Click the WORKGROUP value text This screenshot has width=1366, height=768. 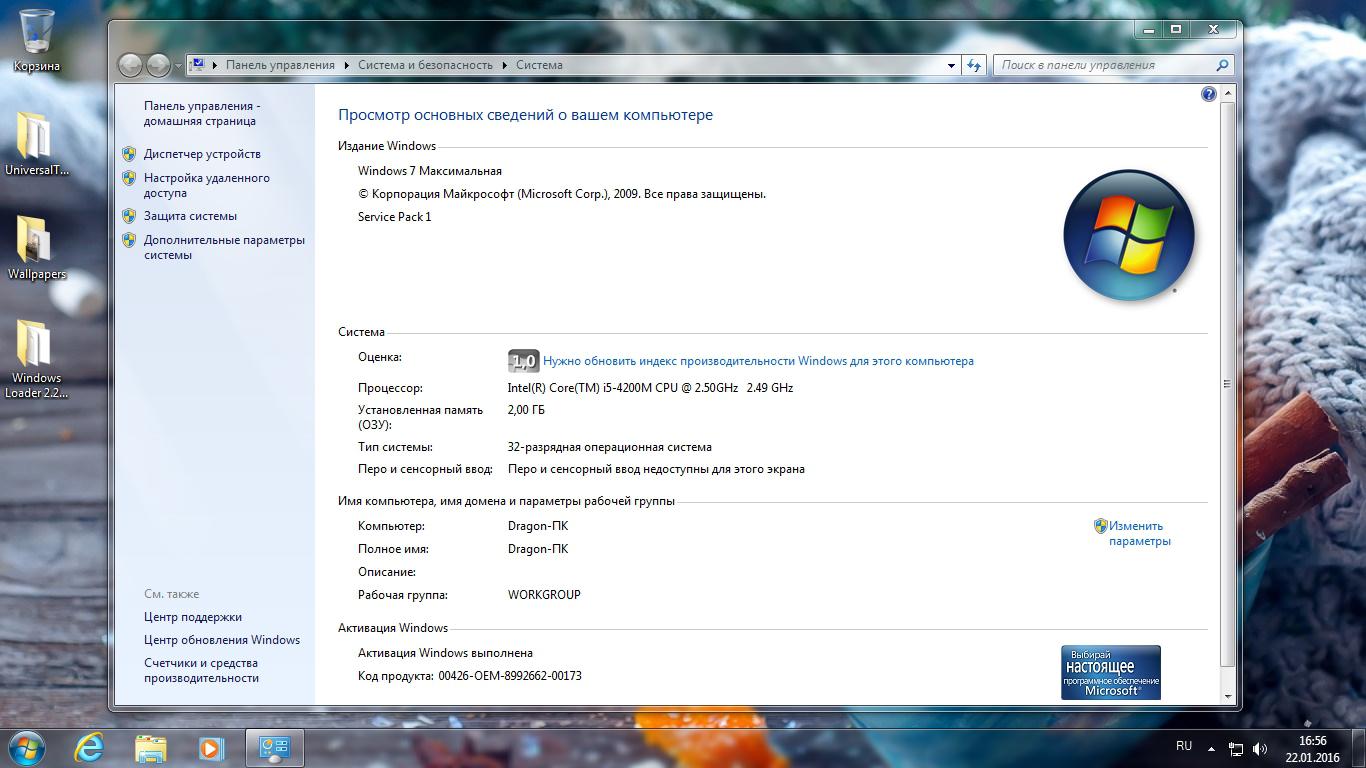tap(544, 595)
